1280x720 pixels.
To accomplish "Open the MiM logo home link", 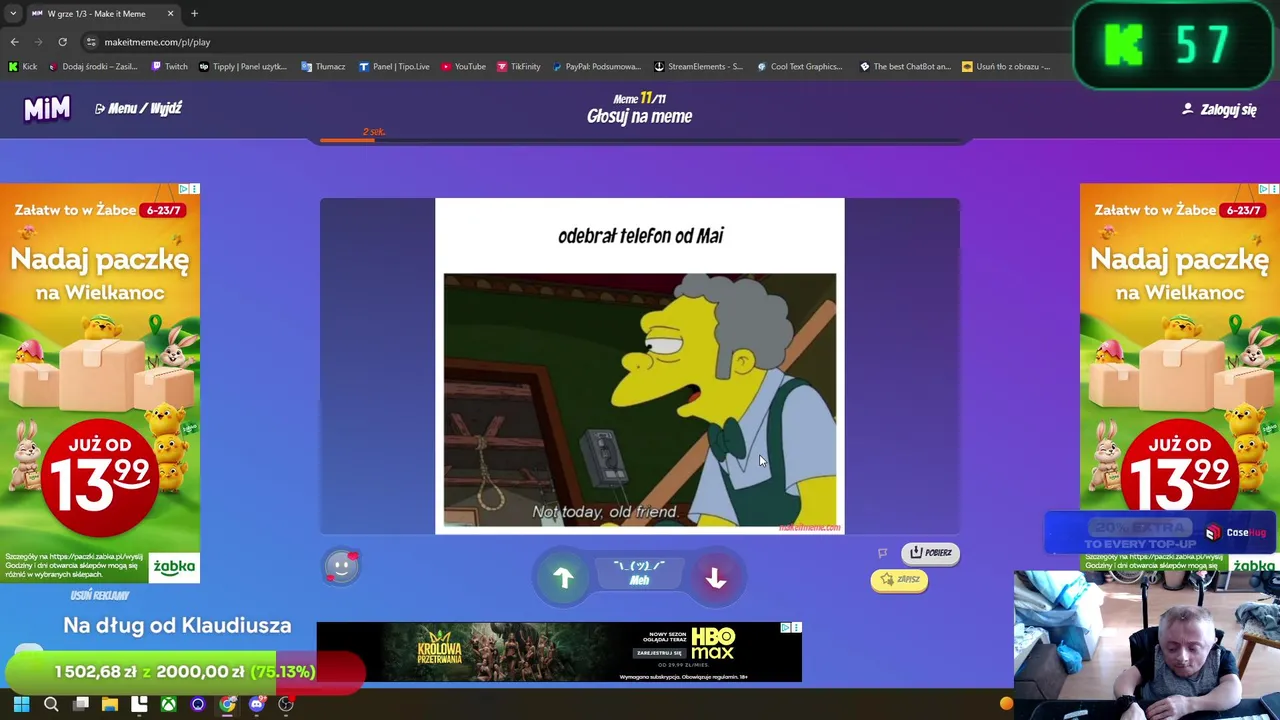I will click(x=47, y=108).
